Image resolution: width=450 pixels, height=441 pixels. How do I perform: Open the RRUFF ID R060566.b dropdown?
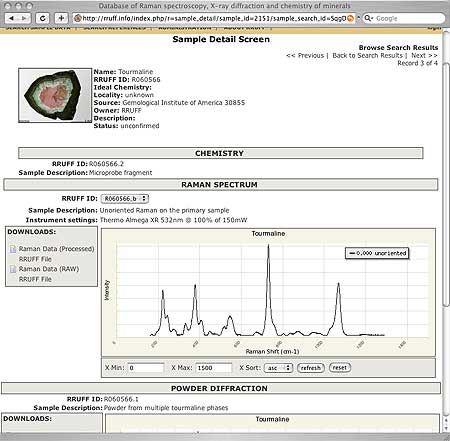click(x=125, y=199)
